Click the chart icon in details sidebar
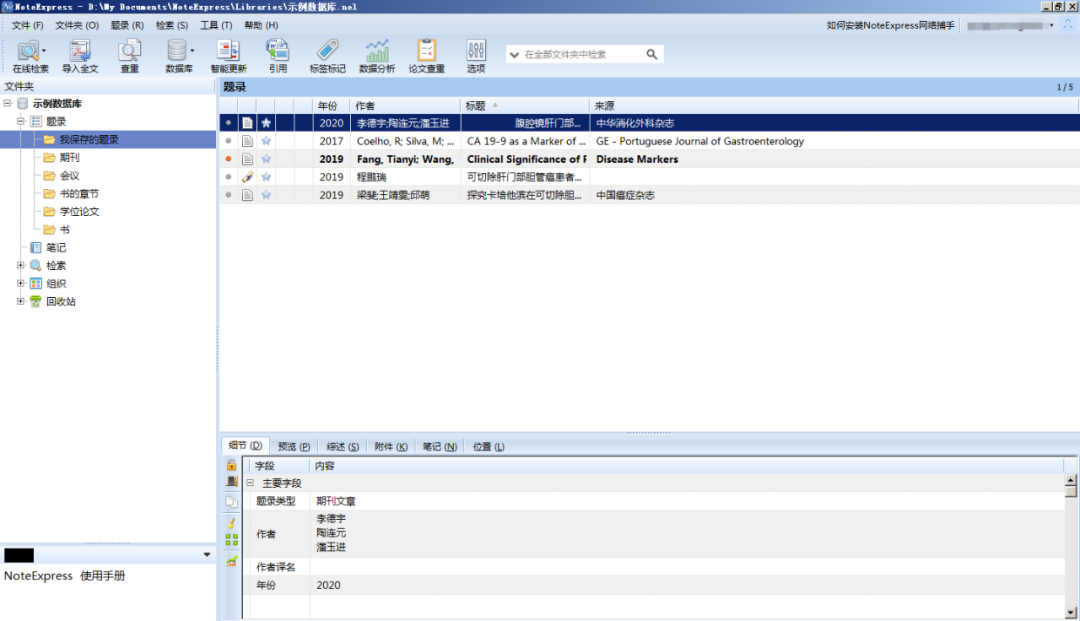 (231, 561)
